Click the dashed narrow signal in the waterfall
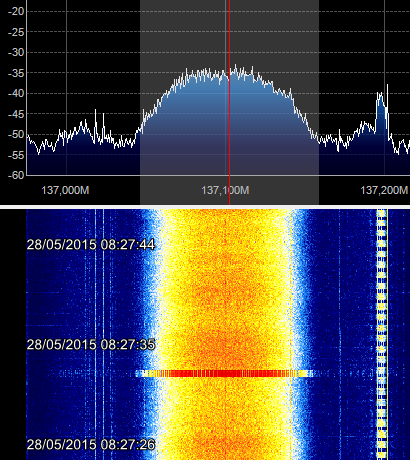410x460 pixels. click(381, 334)
